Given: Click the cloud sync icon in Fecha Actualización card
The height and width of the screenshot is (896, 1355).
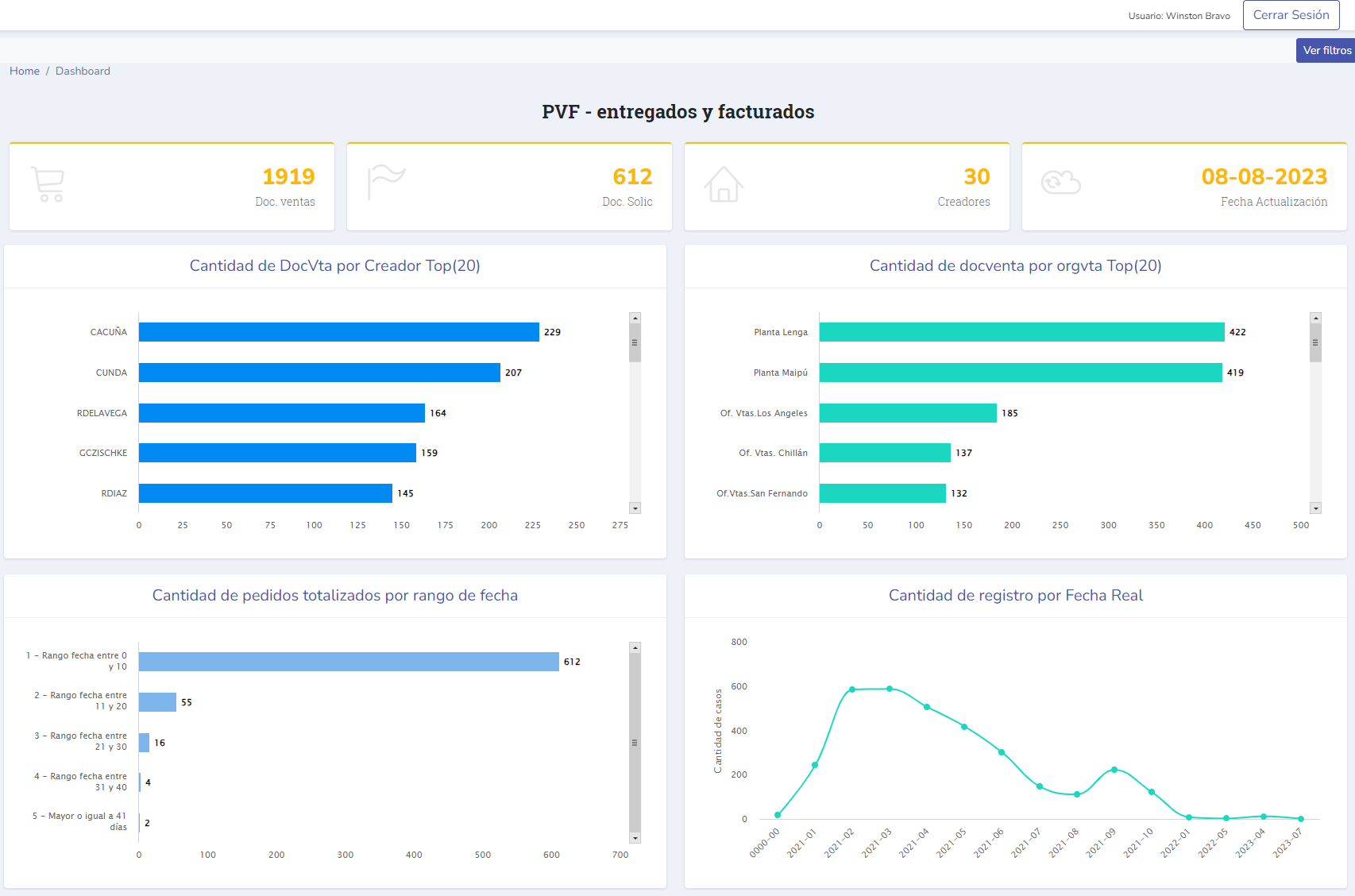Looking at the screenshot, I should (x=1060, y=183).
